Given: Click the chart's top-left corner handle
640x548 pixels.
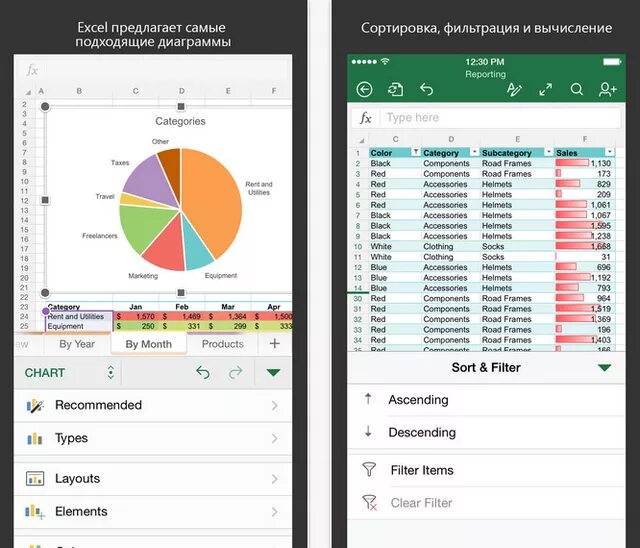Looking at the screenshot, I should [45, 106].
